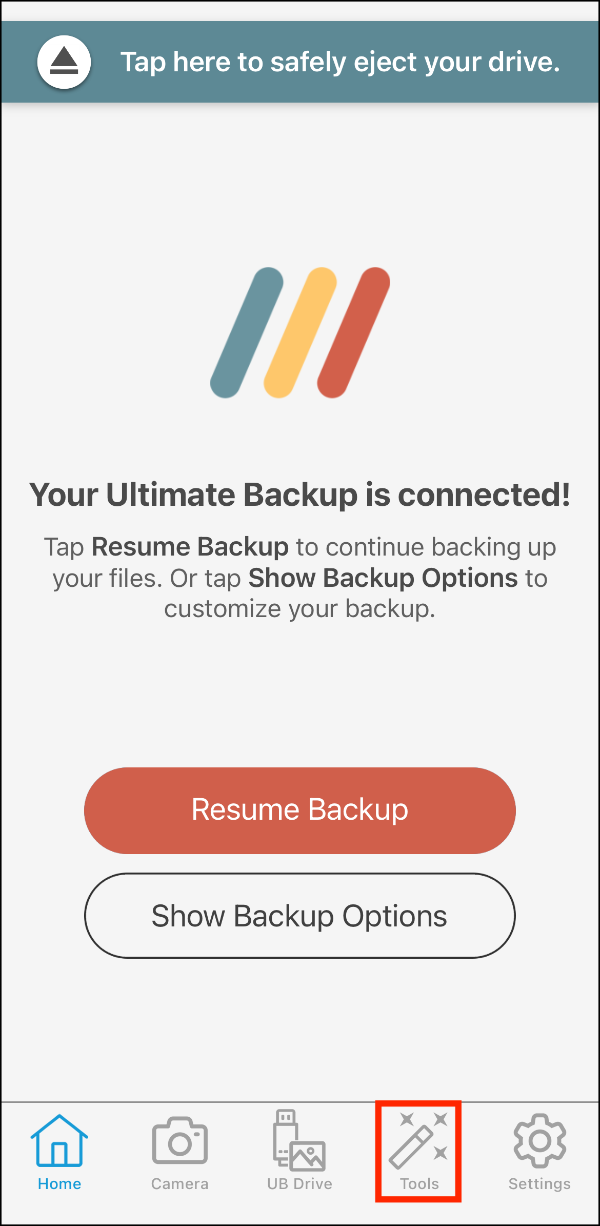Tap the eject drive icon
This screenshot has width=600, height=1226.
tap(64, 62)
